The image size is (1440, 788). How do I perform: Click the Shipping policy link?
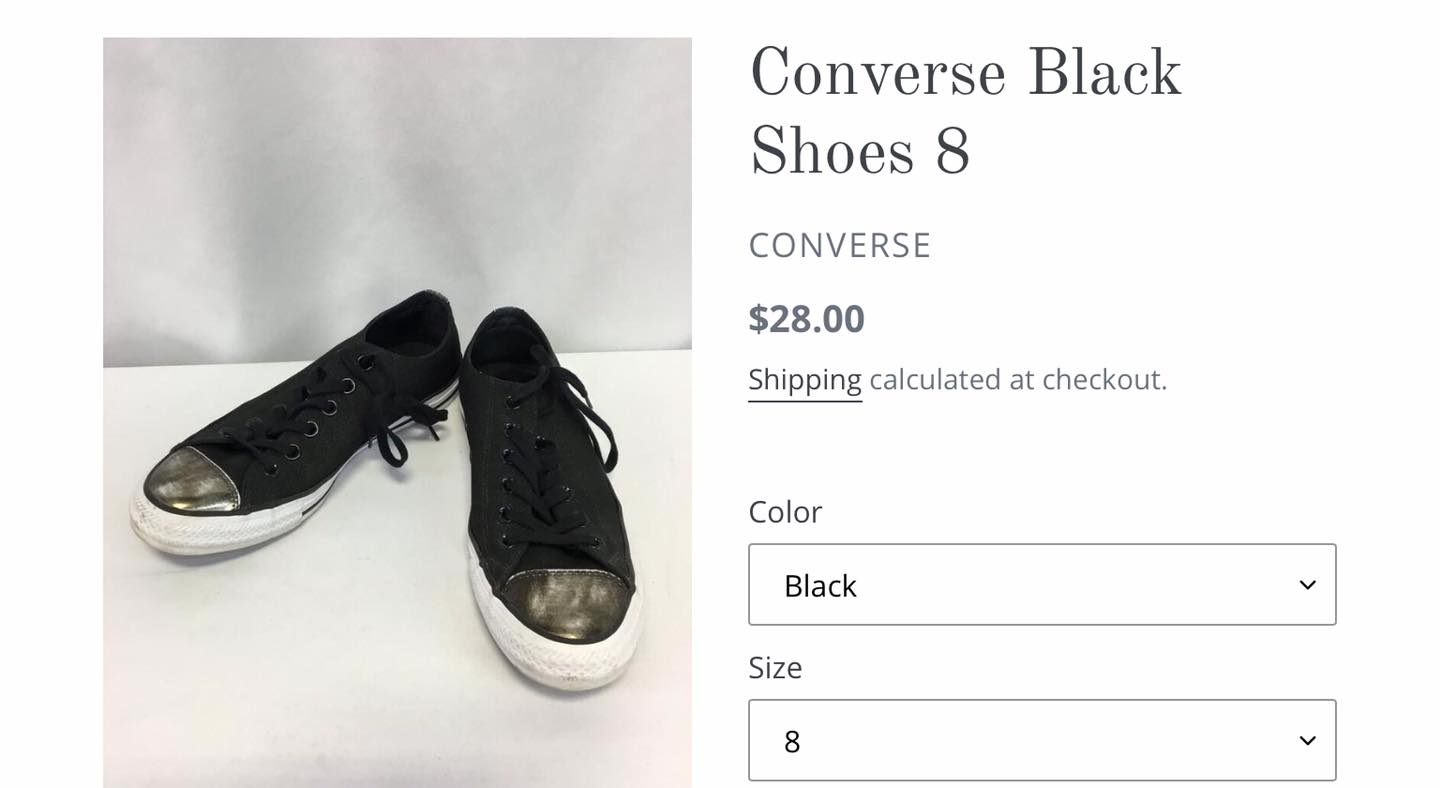804,380
